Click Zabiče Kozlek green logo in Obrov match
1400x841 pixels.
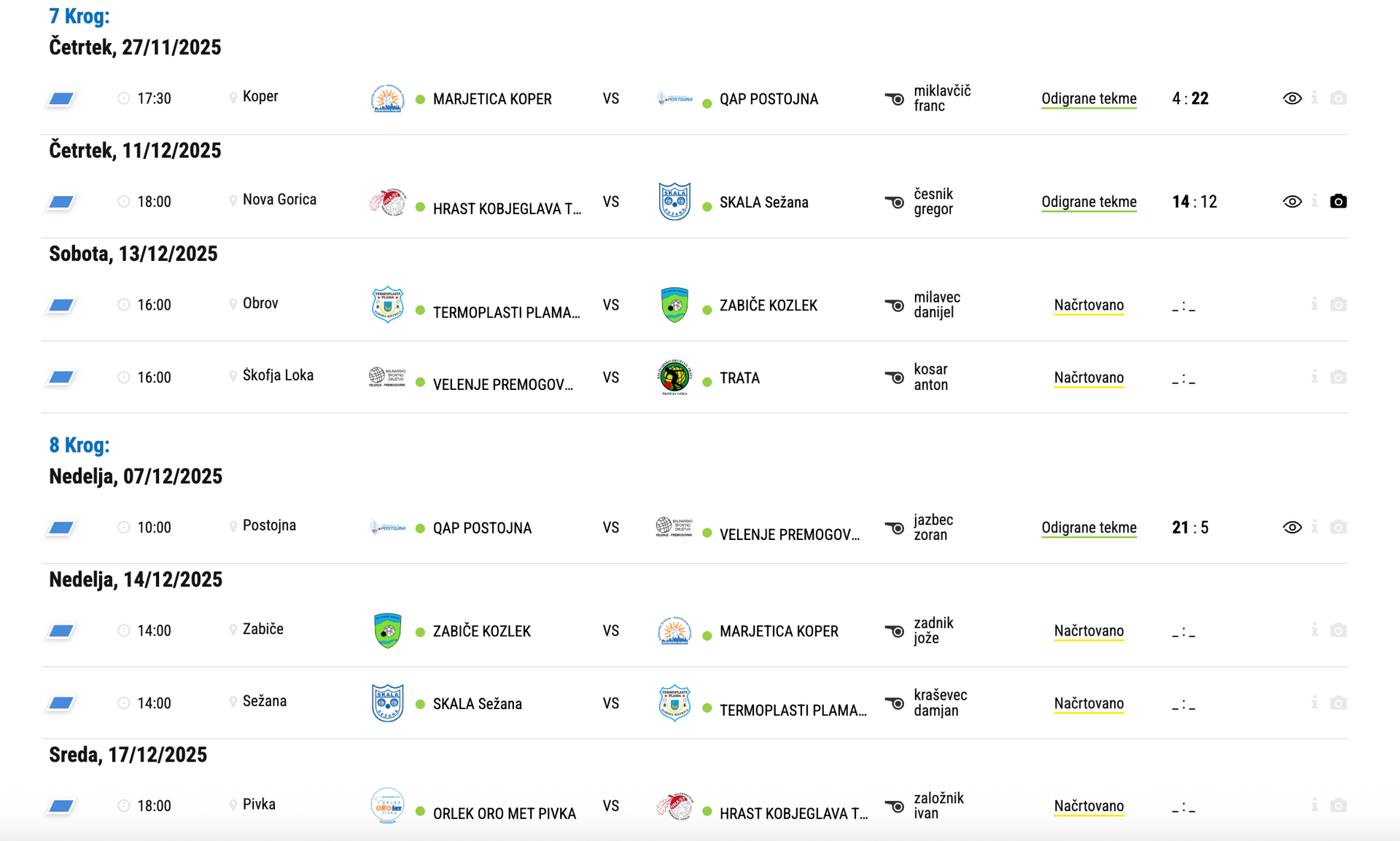point(674,305)
